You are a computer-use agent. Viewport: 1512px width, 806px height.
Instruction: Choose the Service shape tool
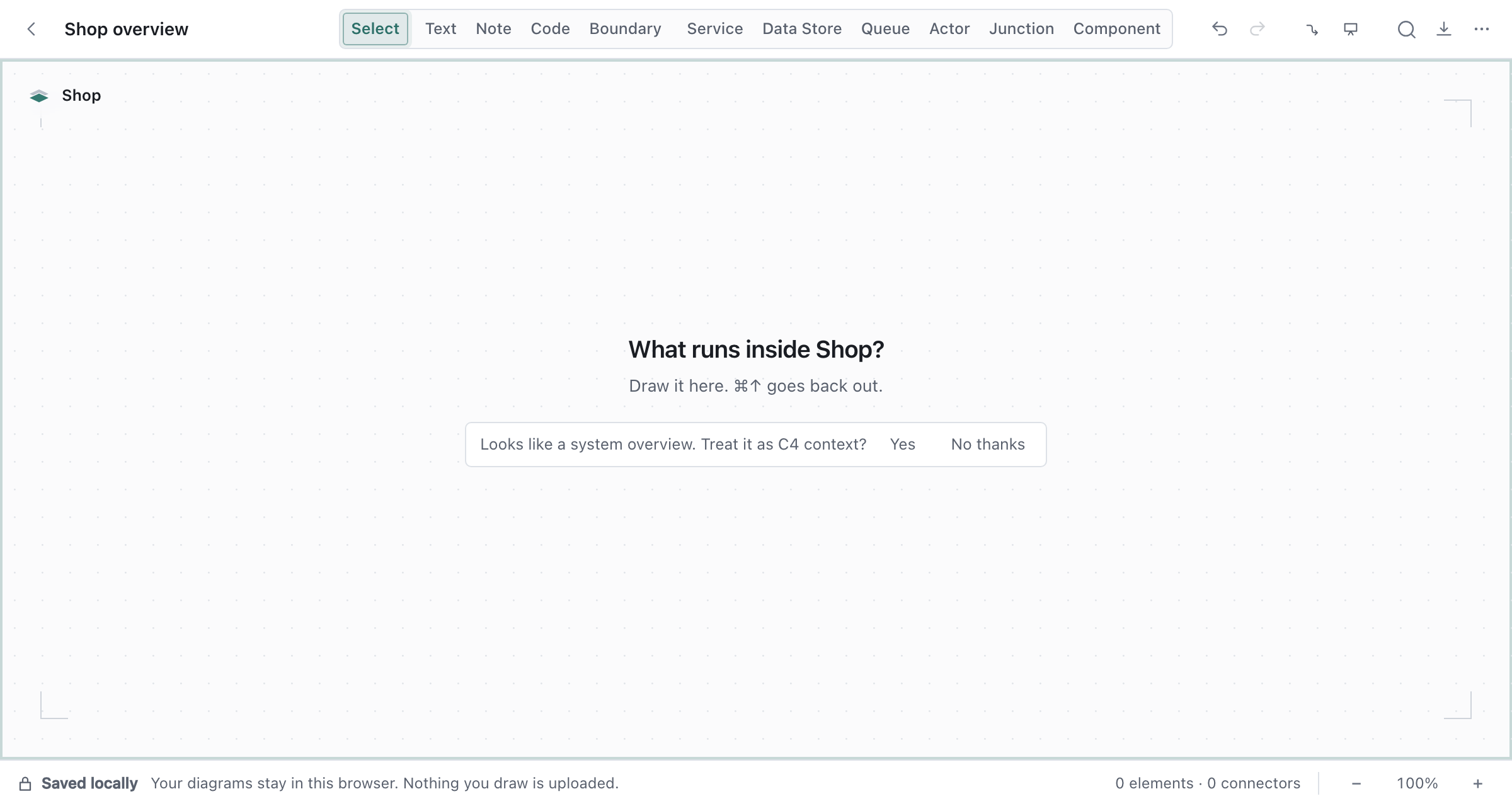click(715, 29)
